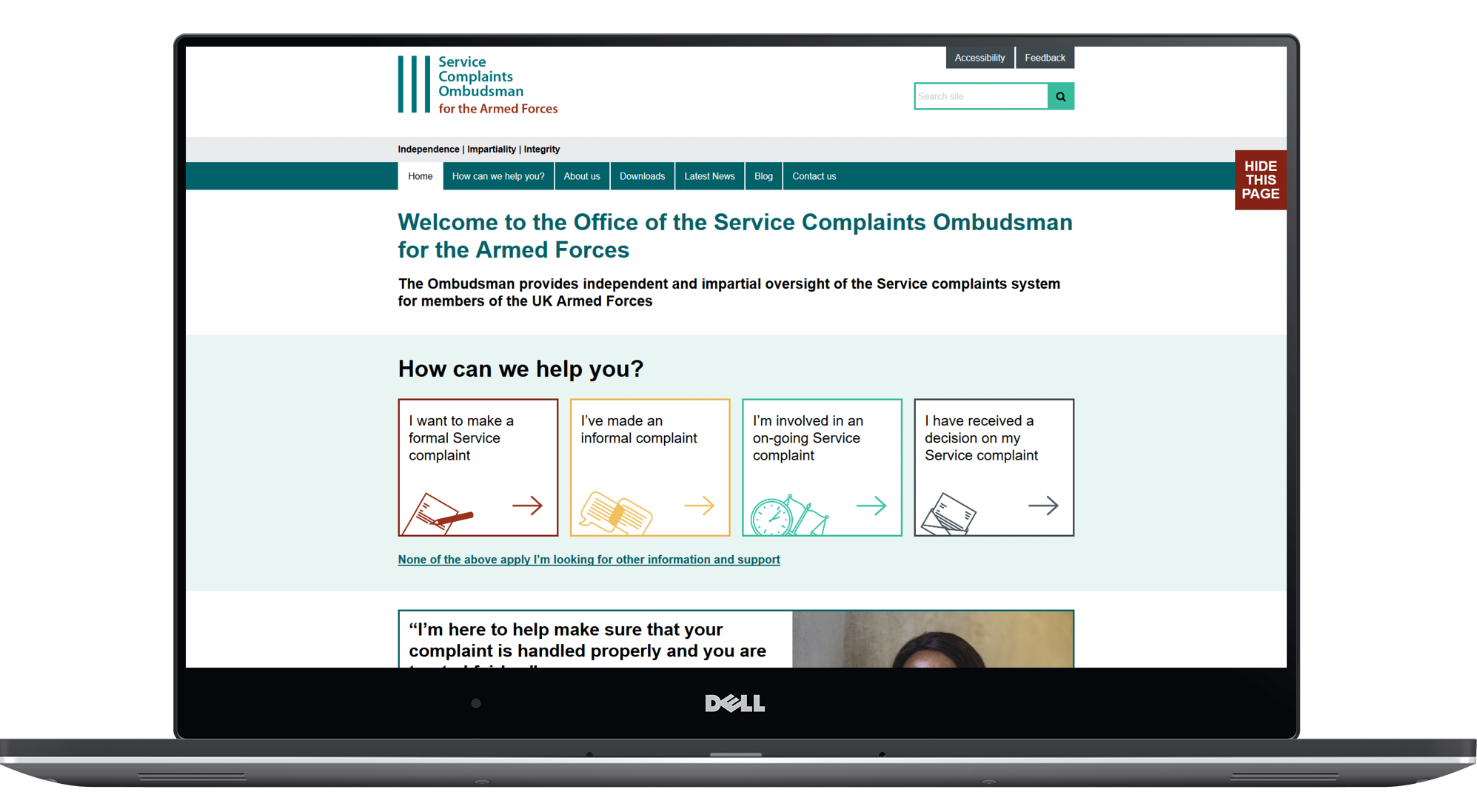Click the arrow on informal complaint card

pos(699,506)
